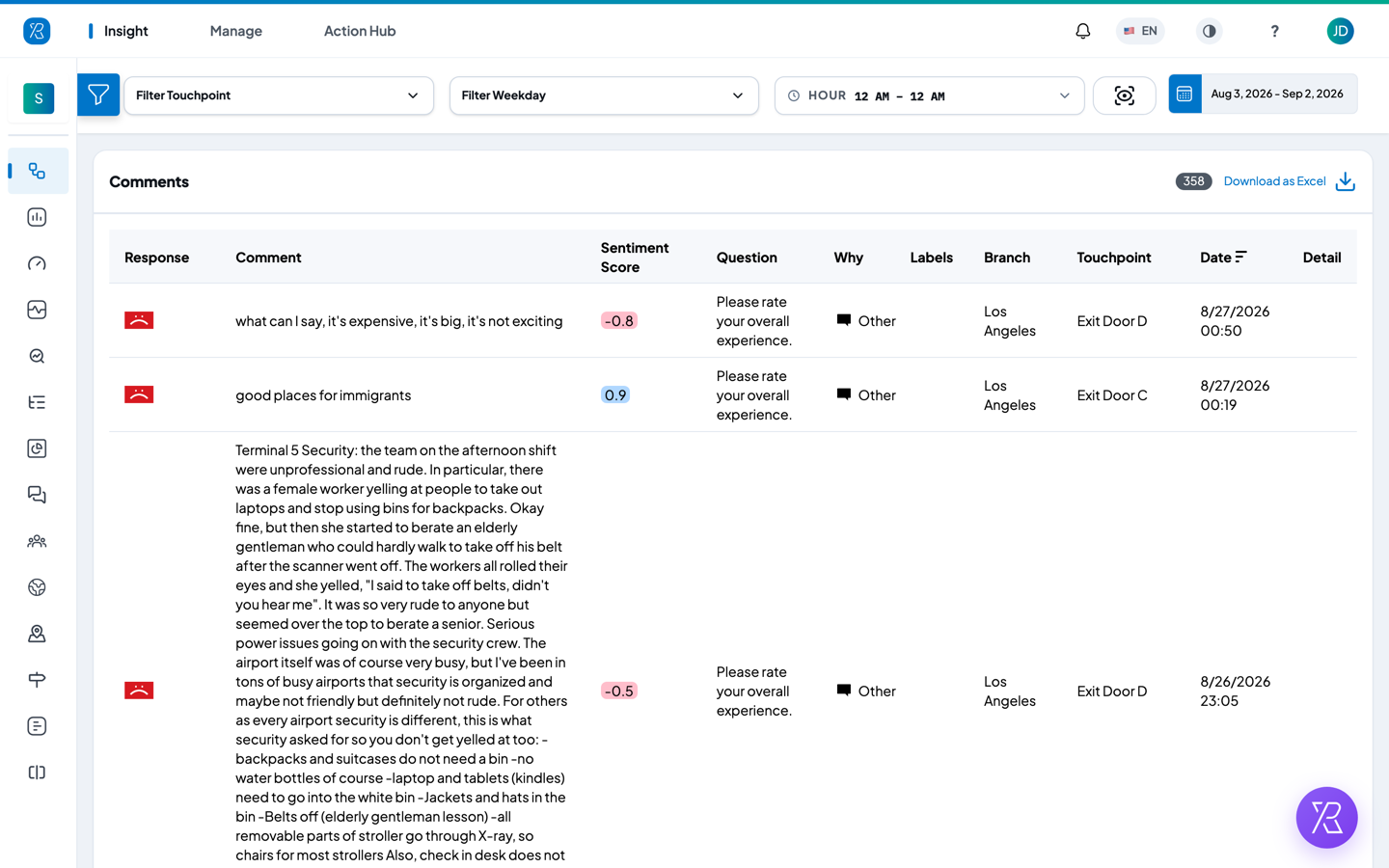Click the download arrow icon
Viewport: 1389px width, 868px height.
(1346, 181)
